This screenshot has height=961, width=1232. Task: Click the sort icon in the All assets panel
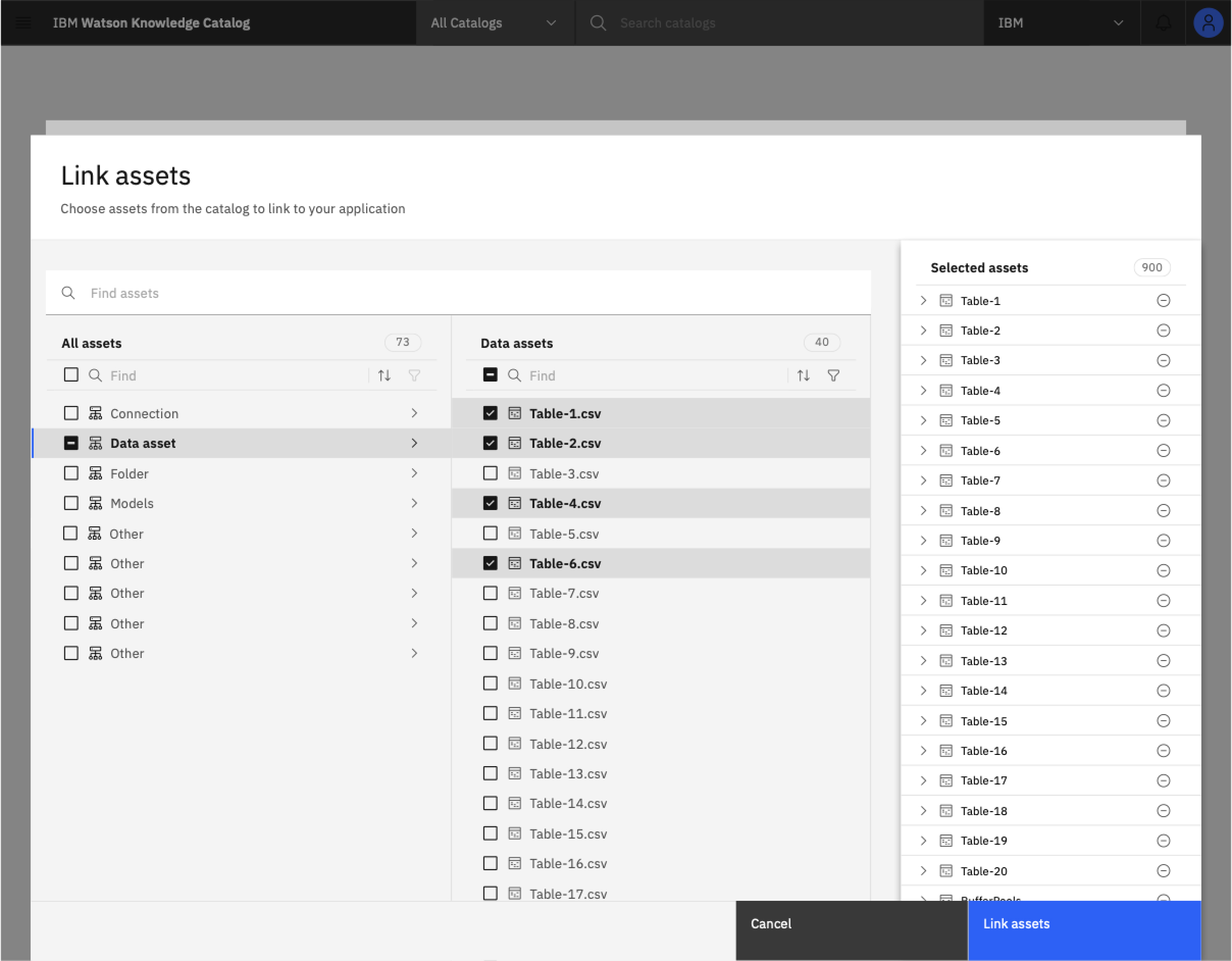pyautogui.click(x=384, y=375)
